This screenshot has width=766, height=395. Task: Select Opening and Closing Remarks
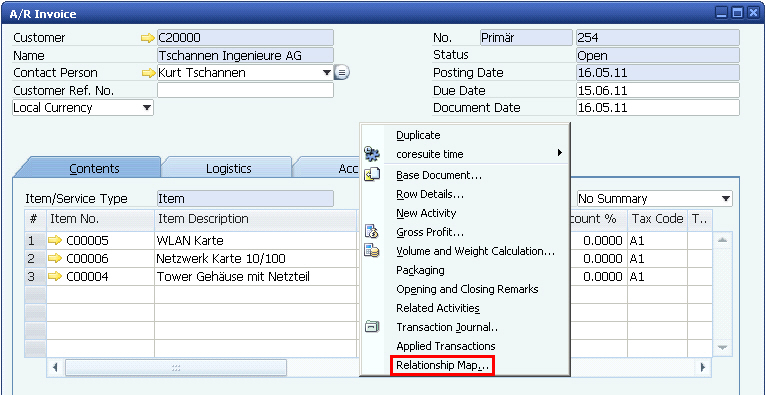[467, 289]
